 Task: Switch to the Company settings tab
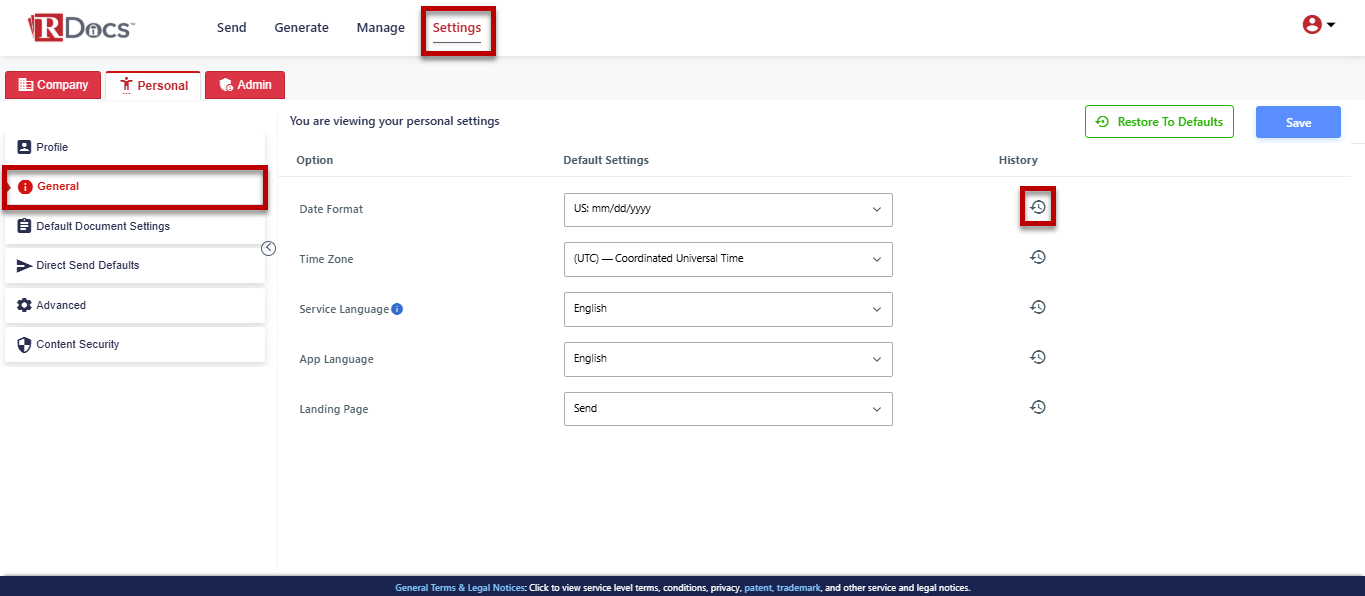53,85
